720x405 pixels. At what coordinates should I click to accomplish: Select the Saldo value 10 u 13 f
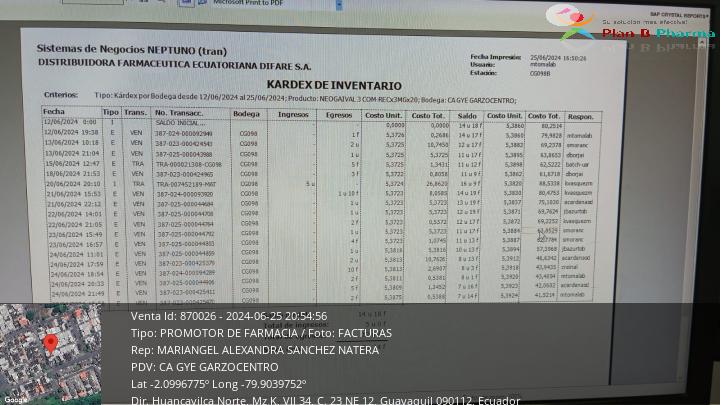coord(467,250)
